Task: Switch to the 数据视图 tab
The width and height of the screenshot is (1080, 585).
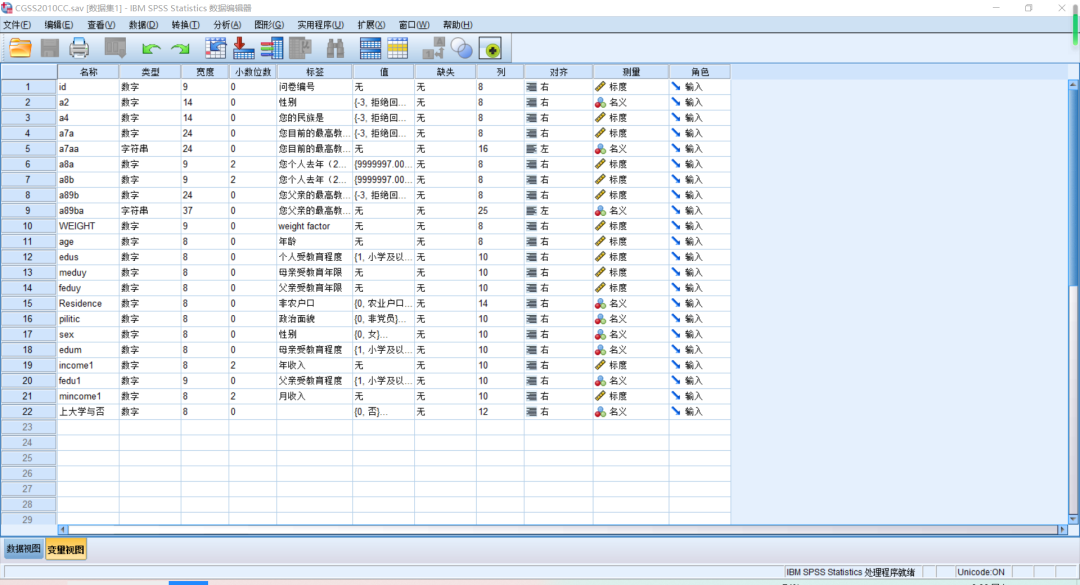Action: click(23, 549)
